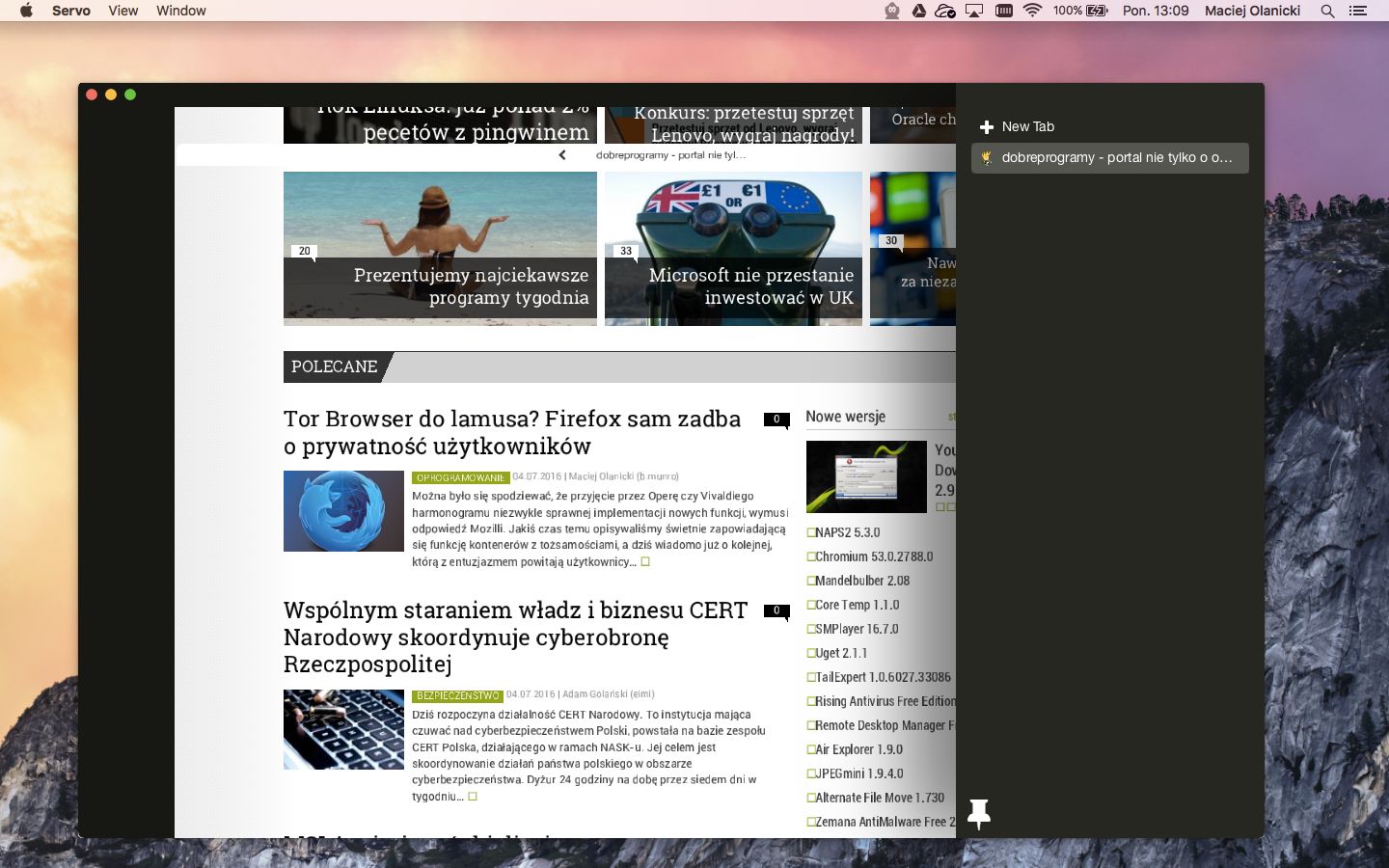Open the AirPlay display menu
The width and height of the screenshot is (1389, 868).
[x=974, y=11]
